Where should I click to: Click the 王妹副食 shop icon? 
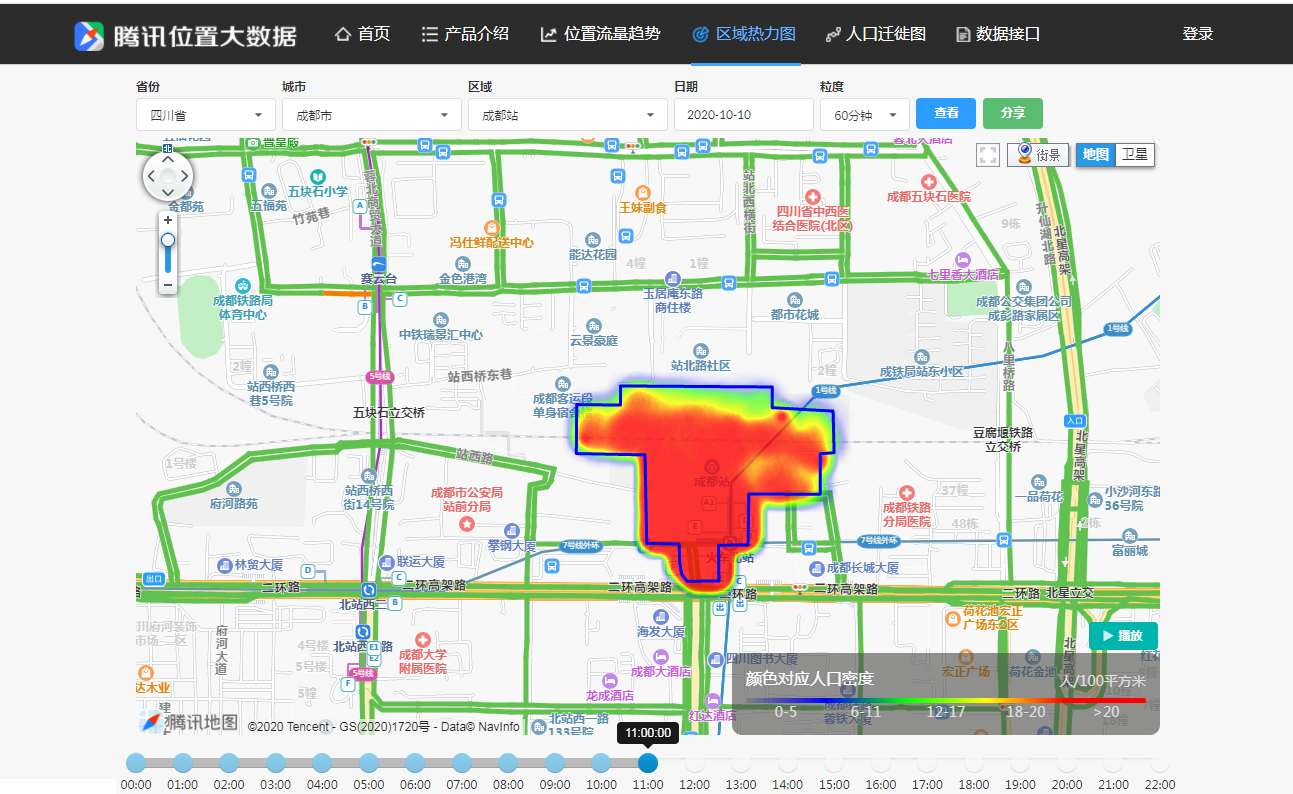tap(643, 192)
